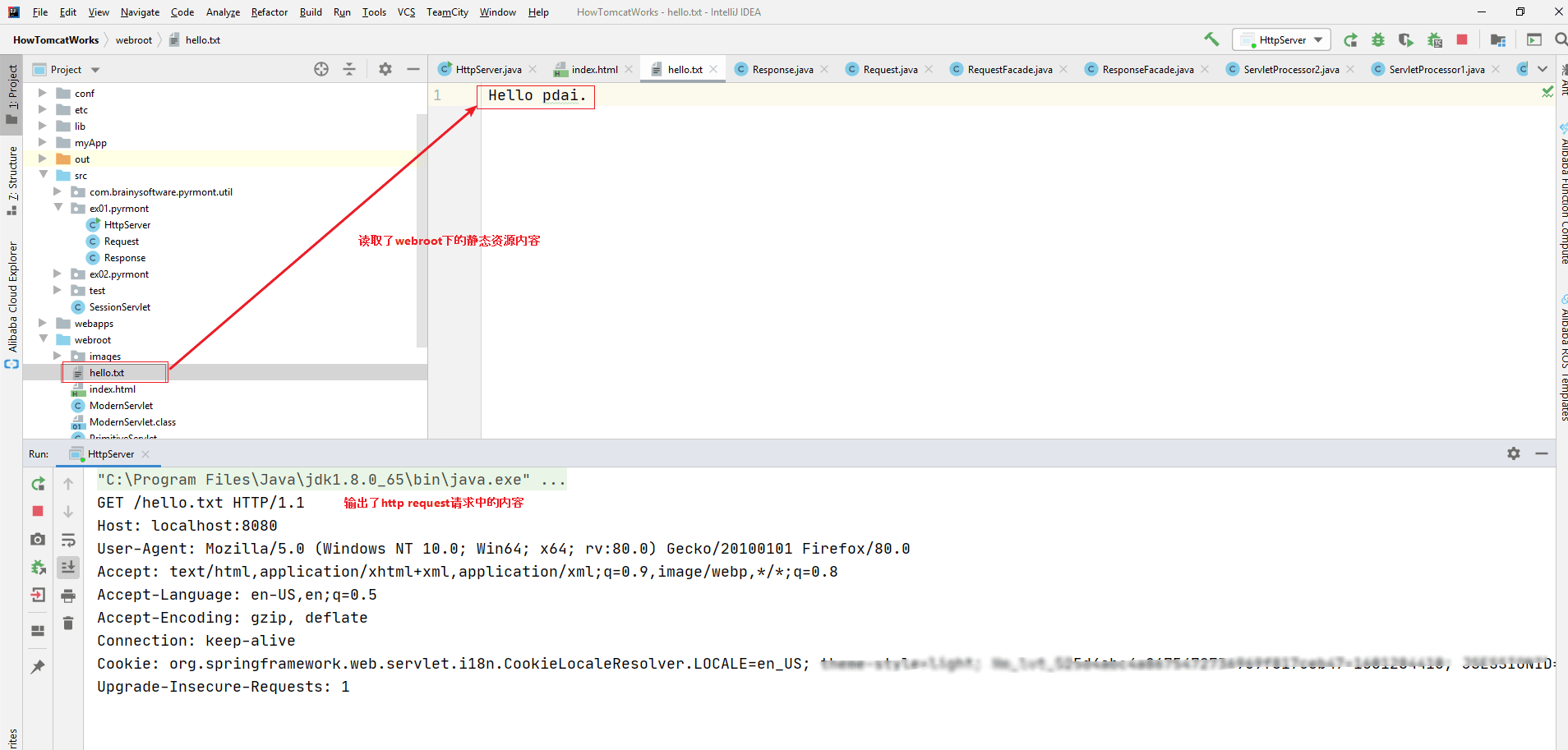Toggle scroll to end in console
The height and width of the screenshot is (750, 1568).
pos(68,567)
